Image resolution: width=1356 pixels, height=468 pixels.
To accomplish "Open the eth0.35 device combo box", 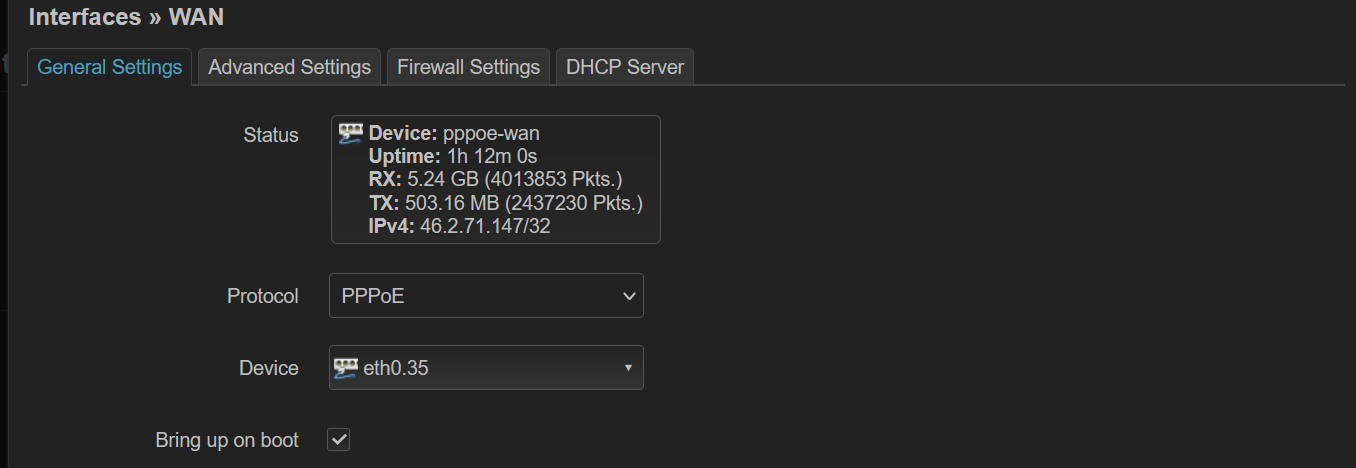I will pos(486,367).
